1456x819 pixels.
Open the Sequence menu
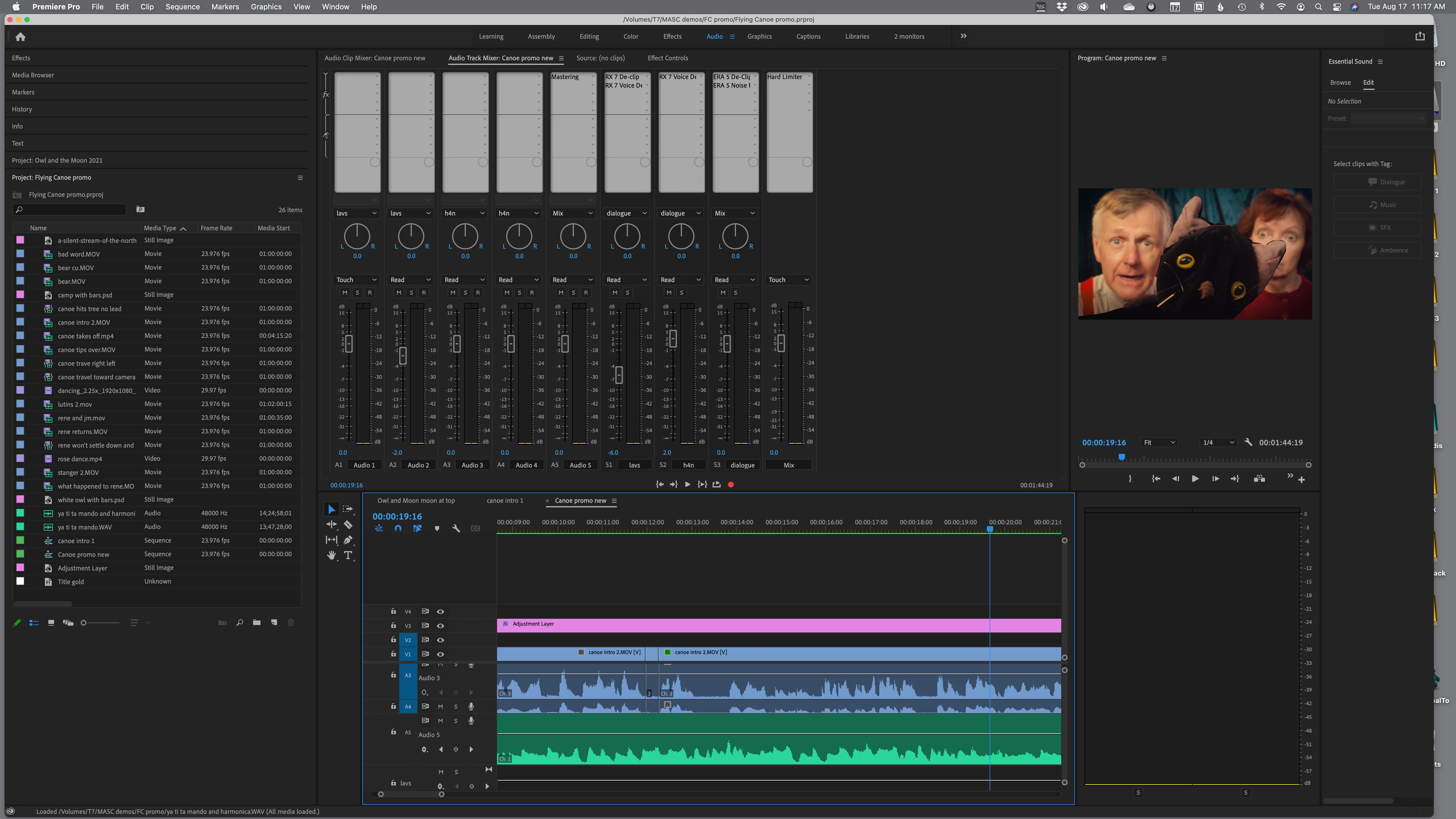point(182,7)
